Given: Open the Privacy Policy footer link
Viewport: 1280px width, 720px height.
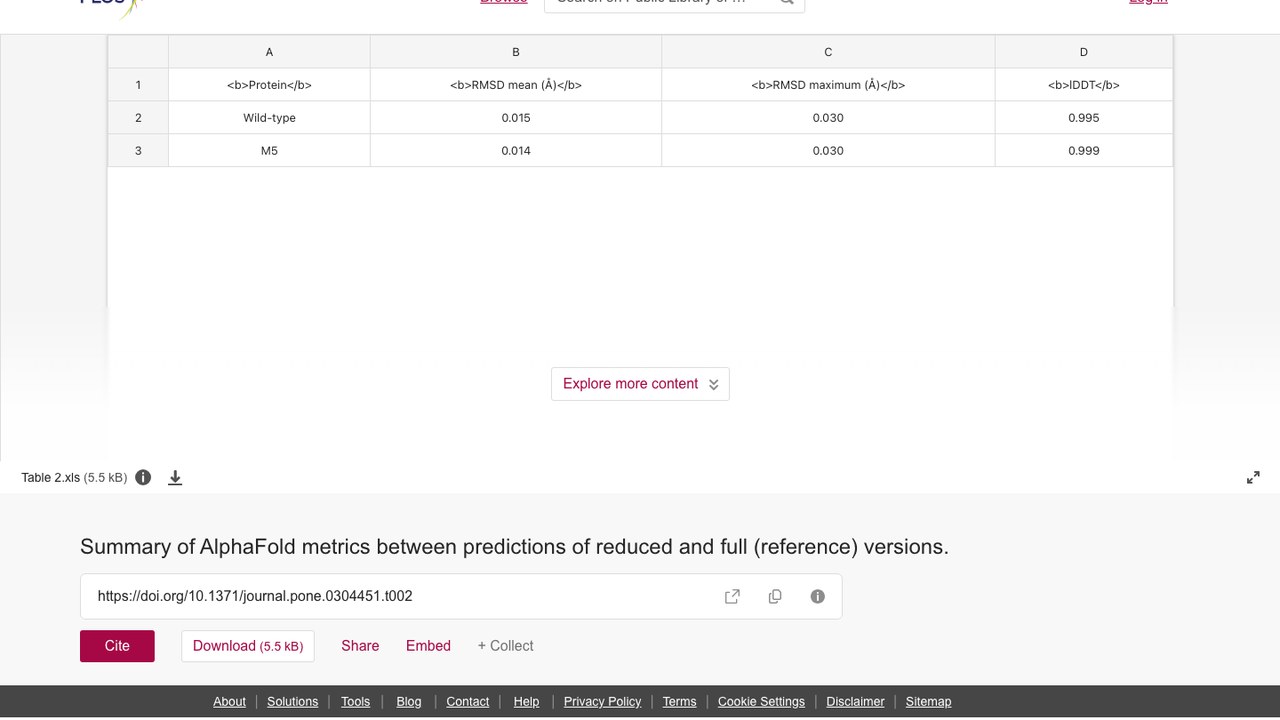Looking at the screenshot, I should pos(602,702).
